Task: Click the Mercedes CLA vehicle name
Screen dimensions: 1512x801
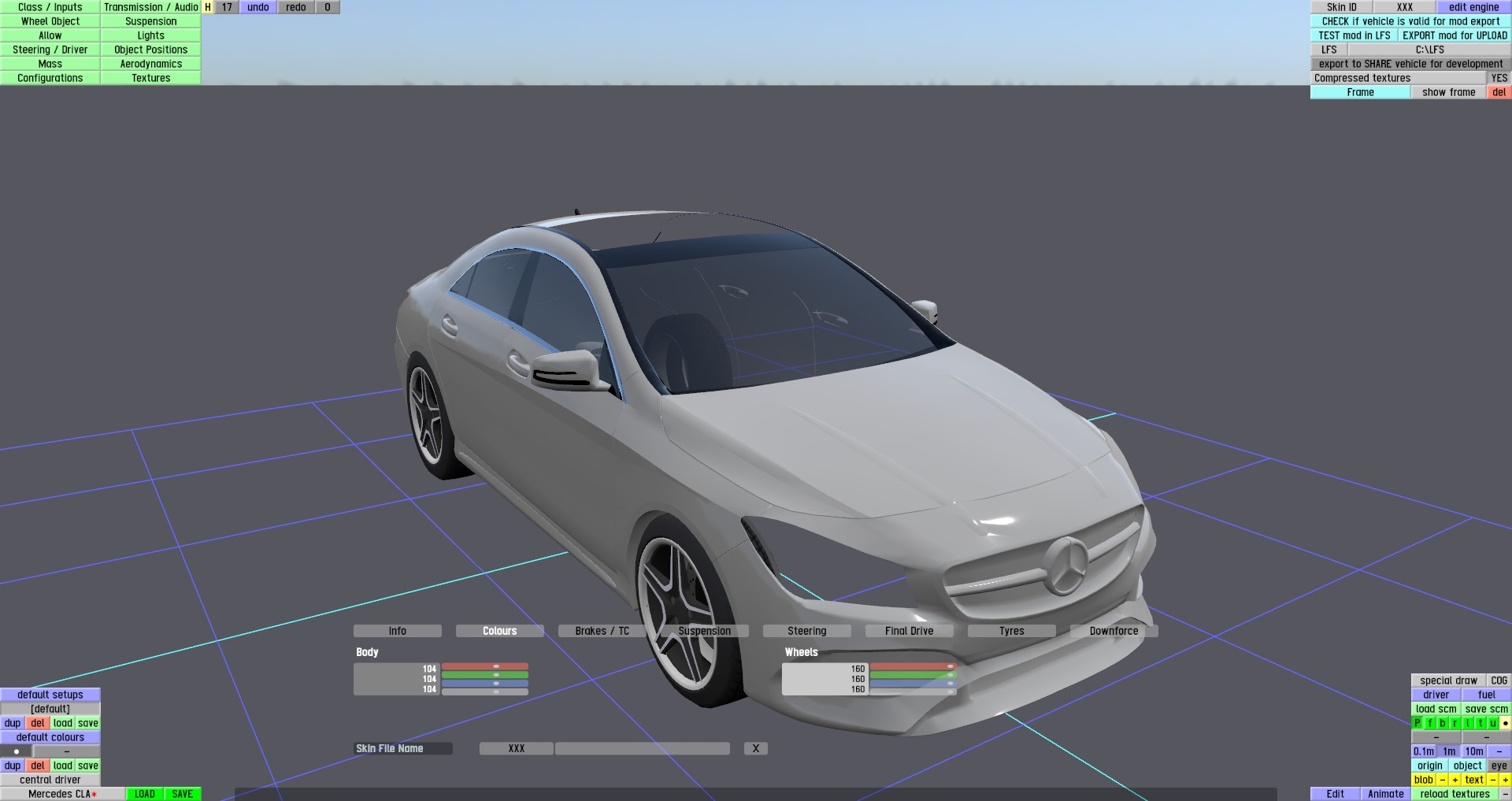Action: (63, 794)
